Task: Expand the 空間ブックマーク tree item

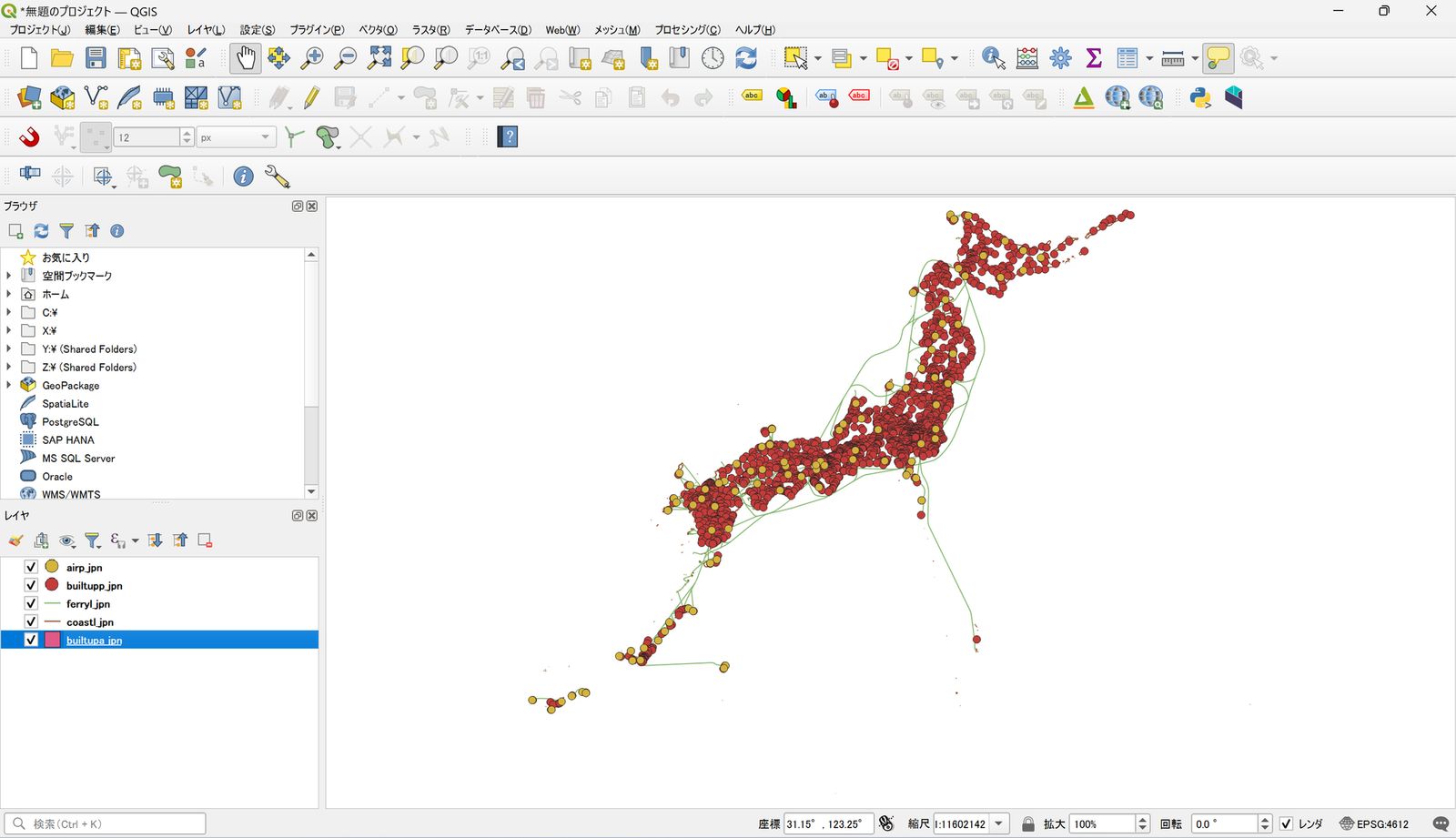Action: tap(9, 276)
